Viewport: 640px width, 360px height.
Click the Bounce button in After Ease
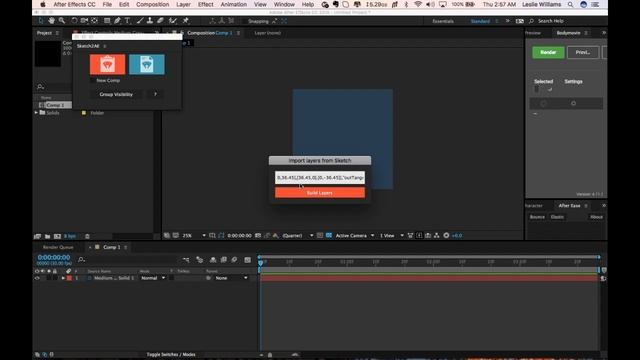coord(537,217)
